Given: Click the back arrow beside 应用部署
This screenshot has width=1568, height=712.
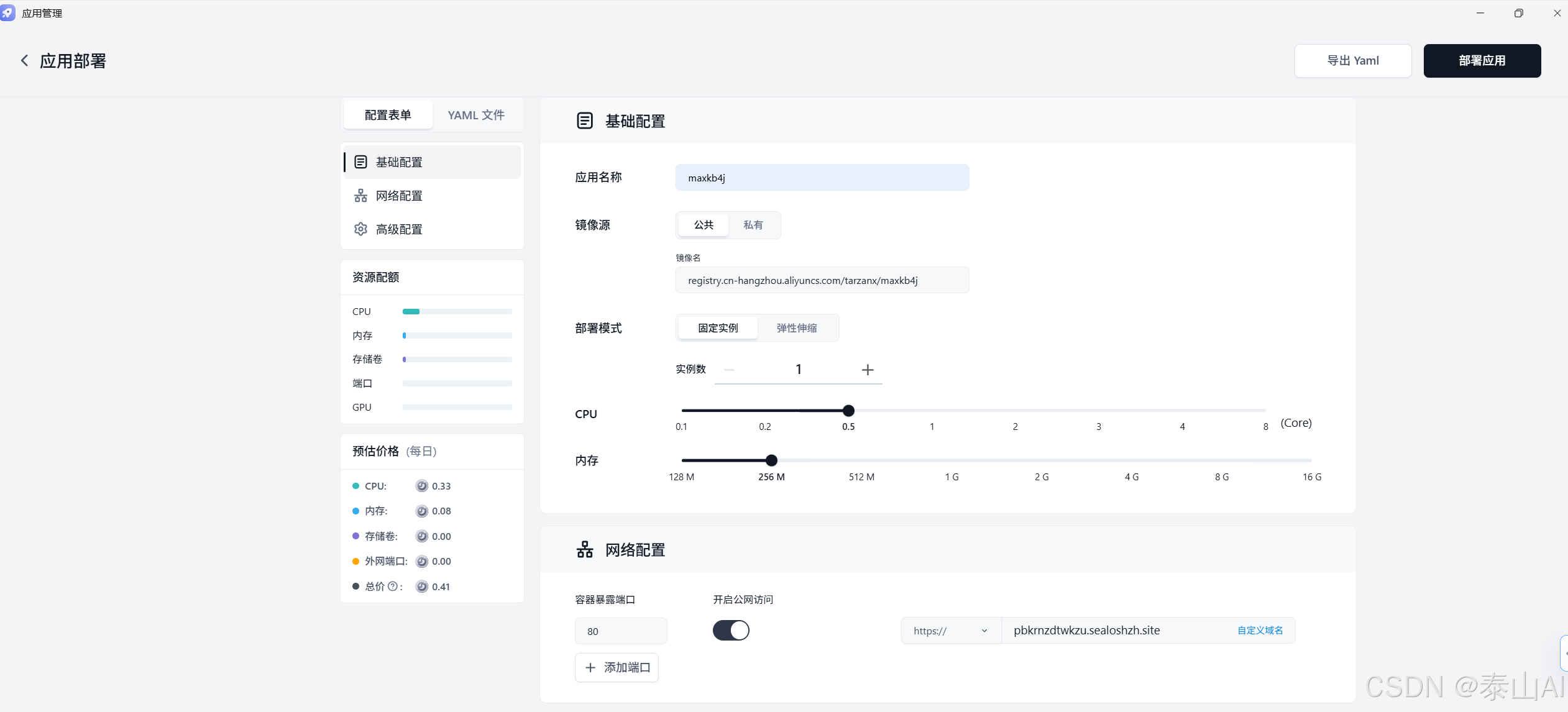Looking at the screenshot, I should pos(25,60).
